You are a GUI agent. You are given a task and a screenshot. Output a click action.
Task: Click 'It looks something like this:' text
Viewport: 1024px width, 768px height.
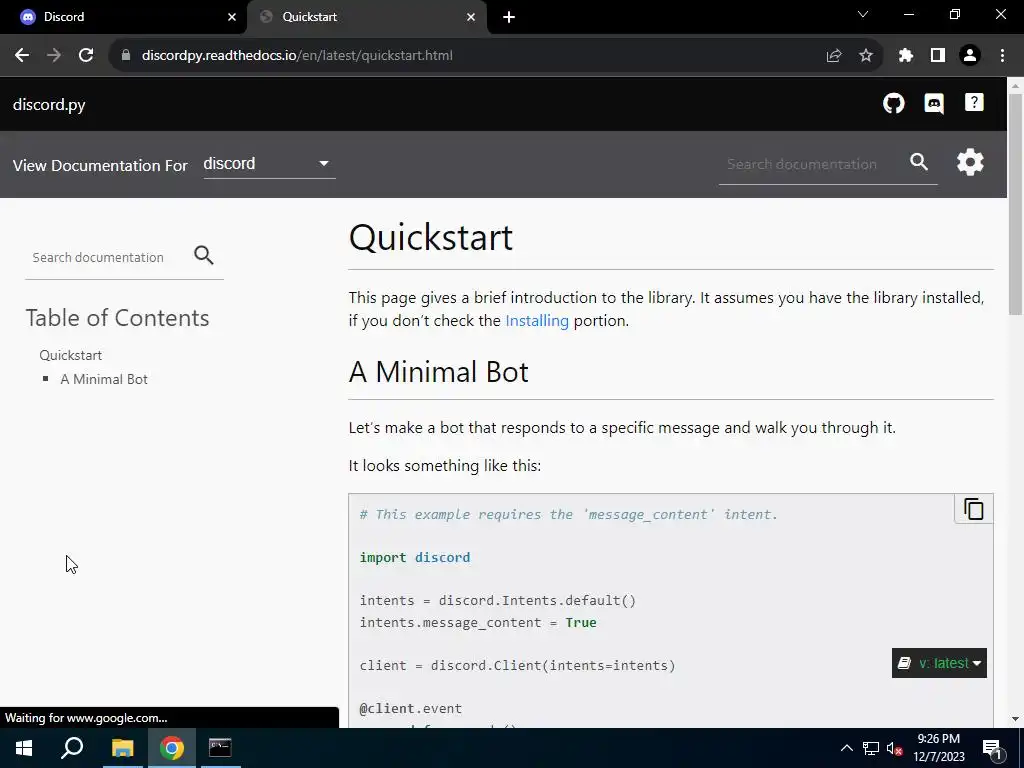point(445,466)
